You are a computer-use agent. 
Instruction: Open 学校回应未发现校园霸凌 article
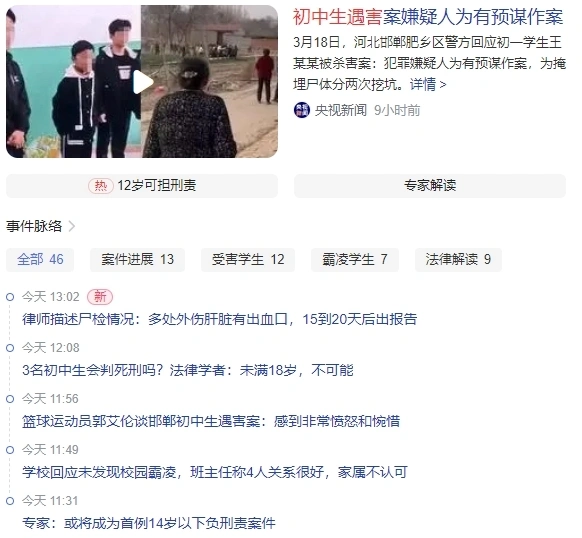(x=215, y=472)
